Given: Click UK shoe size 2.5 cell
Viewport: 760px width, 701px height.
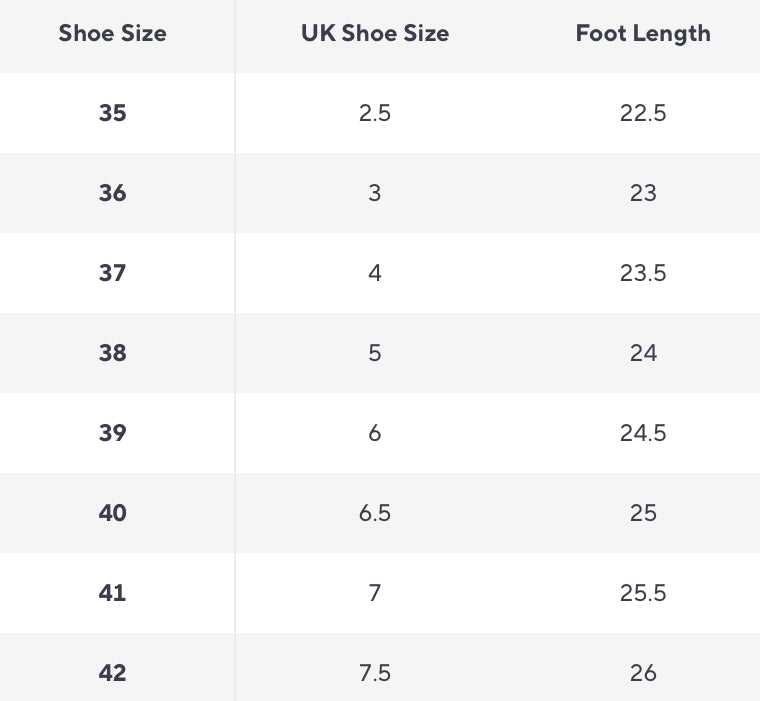Looking at the screenshot, I should point(375,113).
